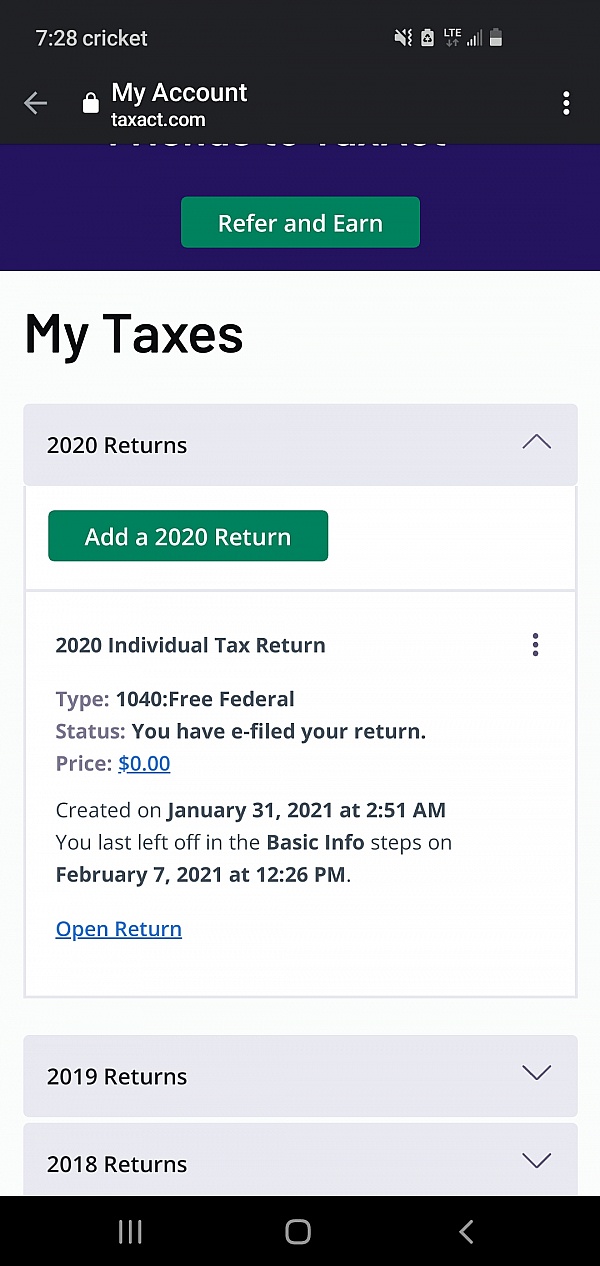Tap the battery icon in status bar
This screenshot has width=600, height=1266.
pyautogui.click(x=496, y=38)
